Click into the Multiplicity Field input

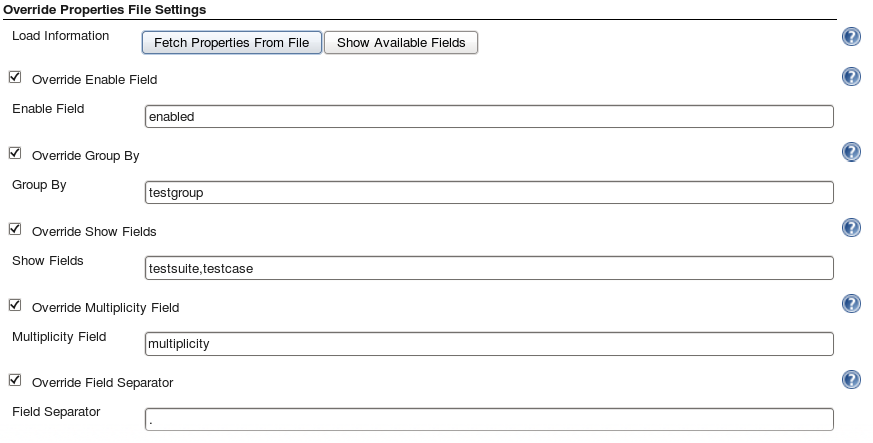click(x=489, y=344)
